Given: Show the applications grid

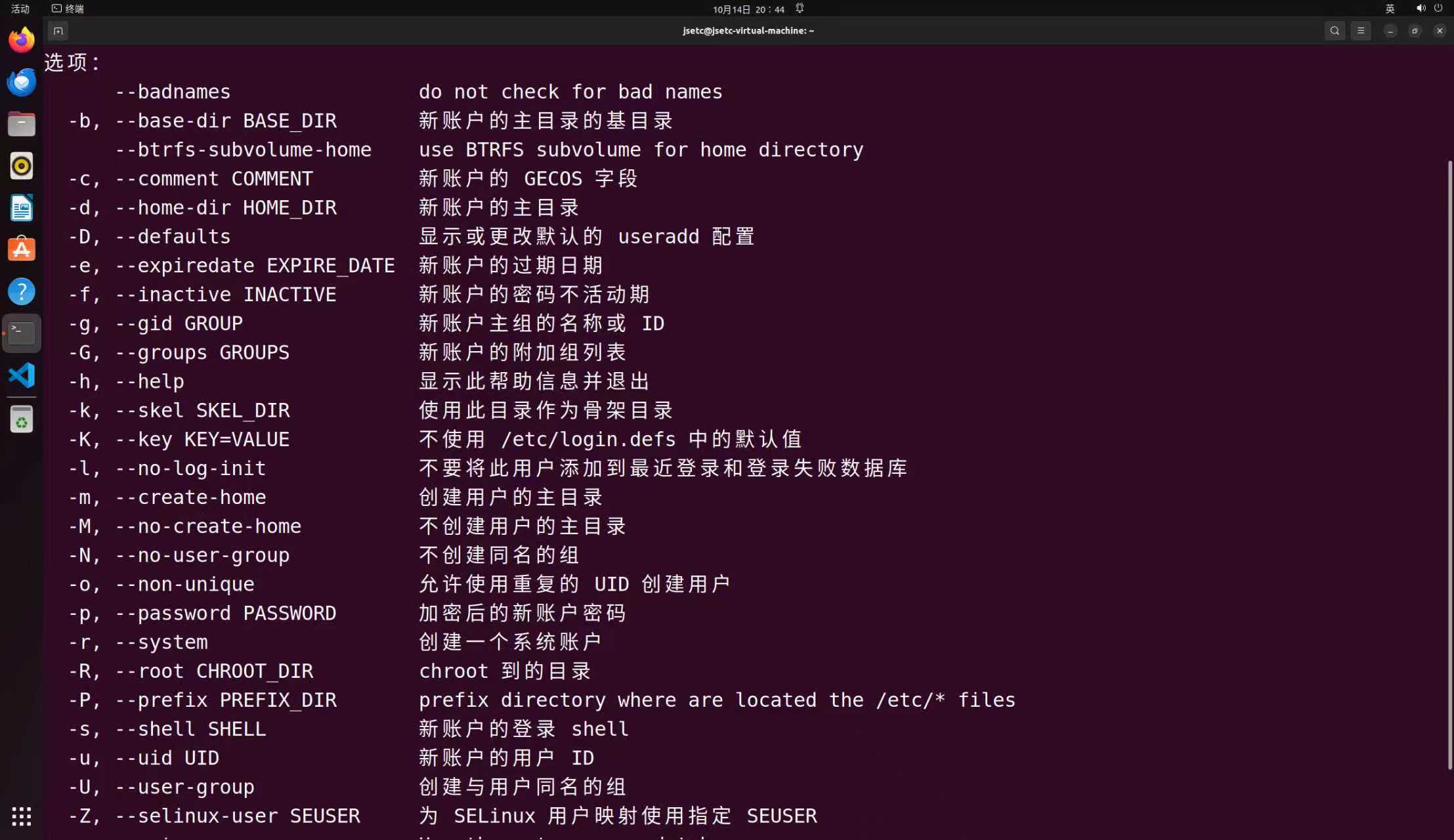Looking at the screenshot, I should [x=22, y=816].
